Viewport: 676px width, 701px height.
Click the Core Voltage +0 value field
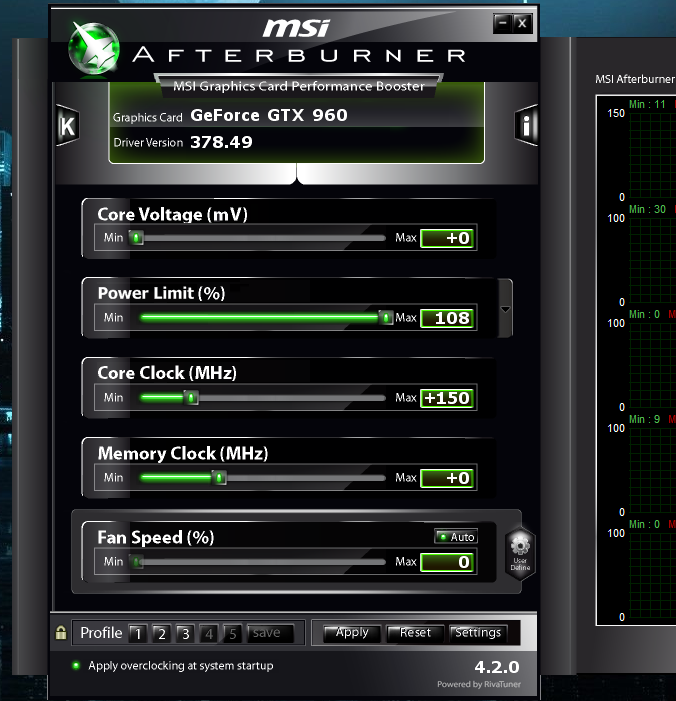(x=447, y=238)
